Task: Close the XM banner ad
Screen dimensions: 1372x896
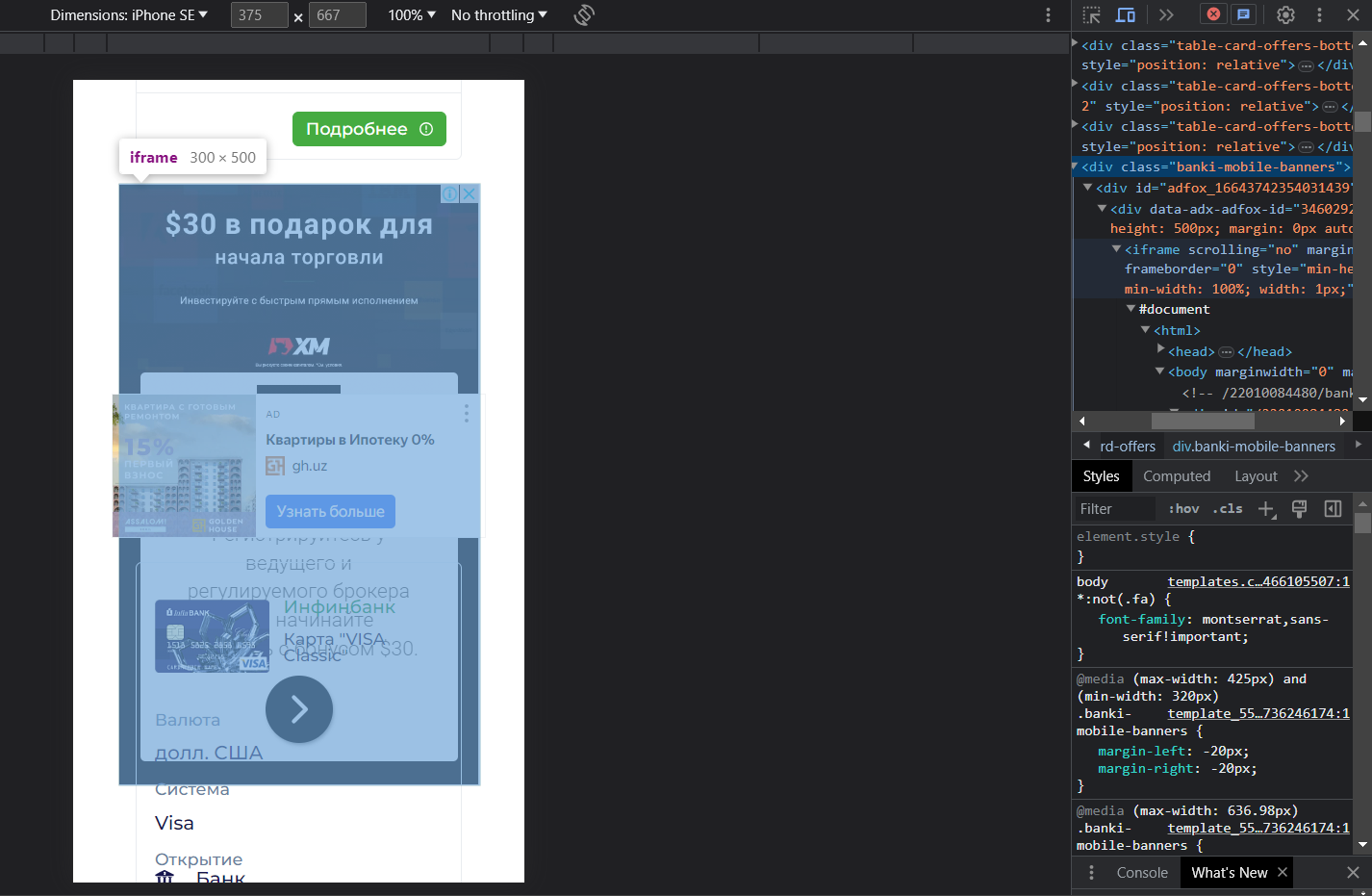Action: coord(469,193)
